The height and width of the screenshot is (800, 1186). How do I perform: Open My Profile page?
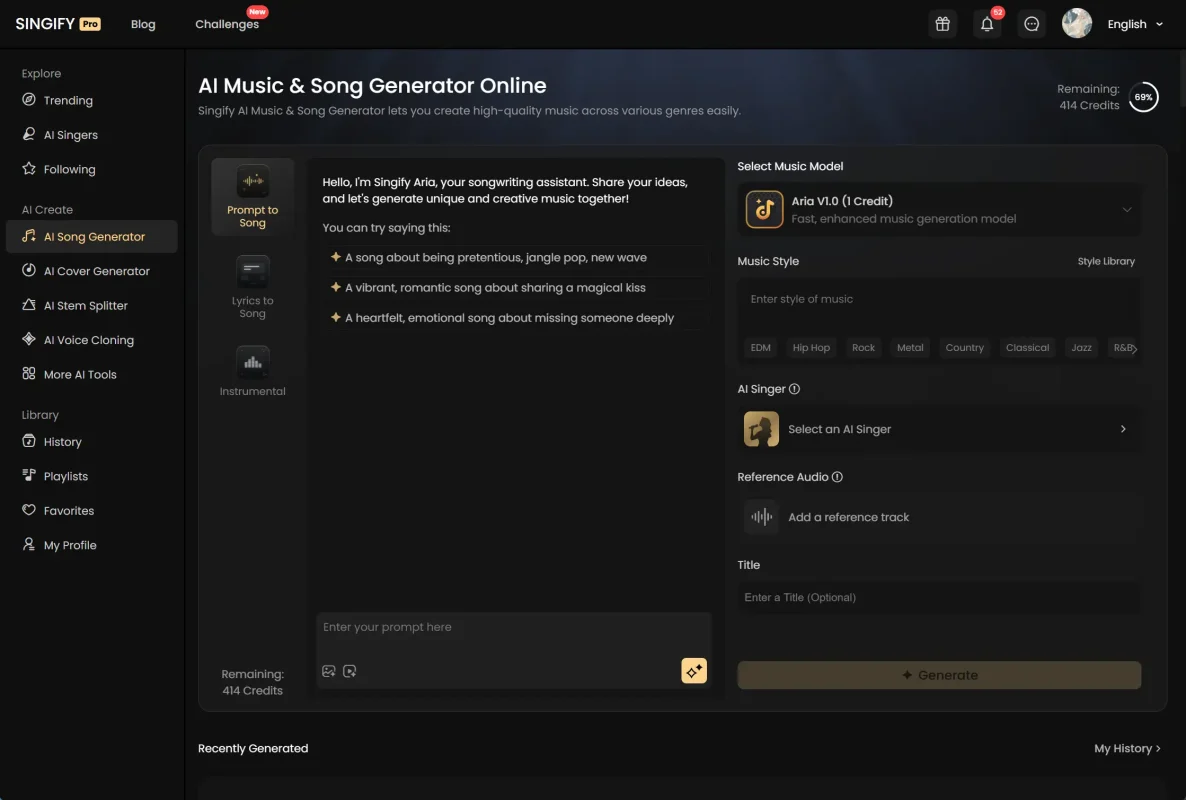pos(70,545)
